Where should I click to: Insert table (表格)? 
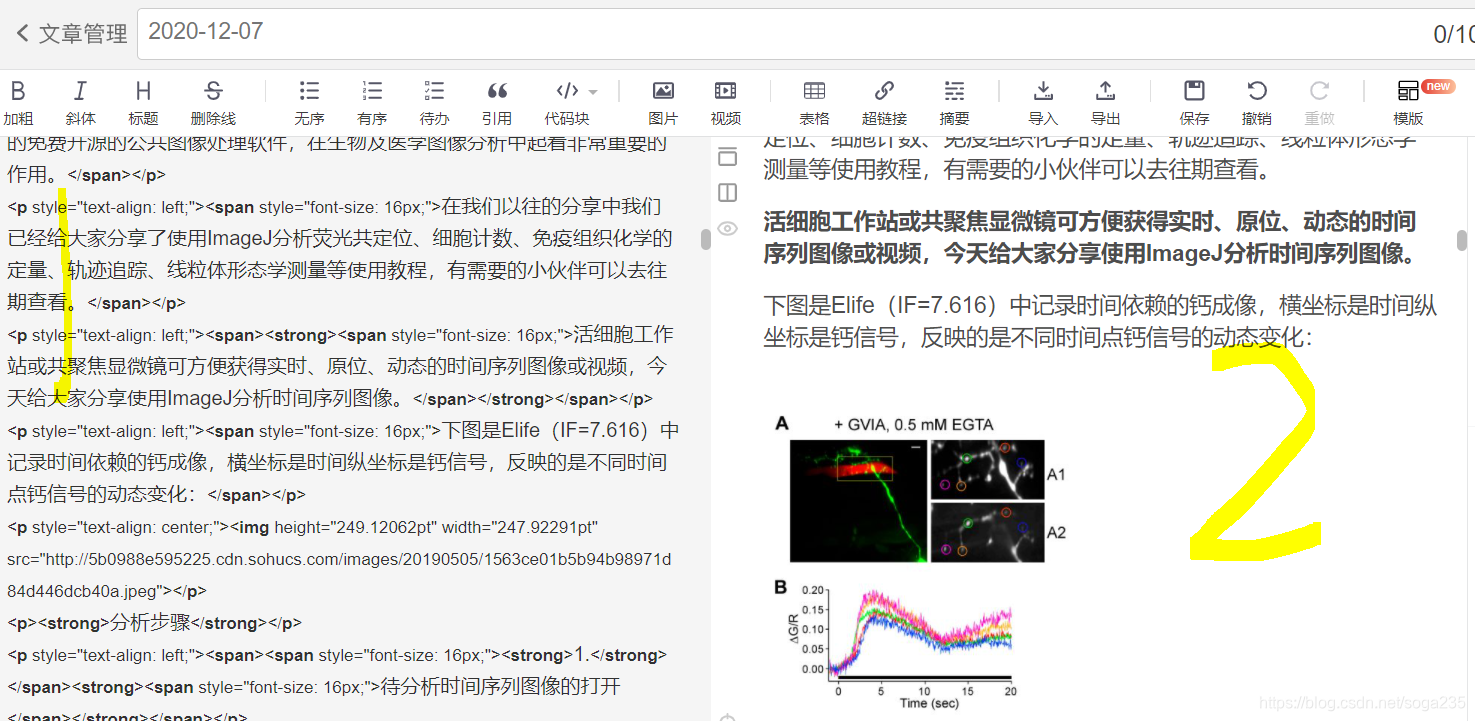(814, 102)
